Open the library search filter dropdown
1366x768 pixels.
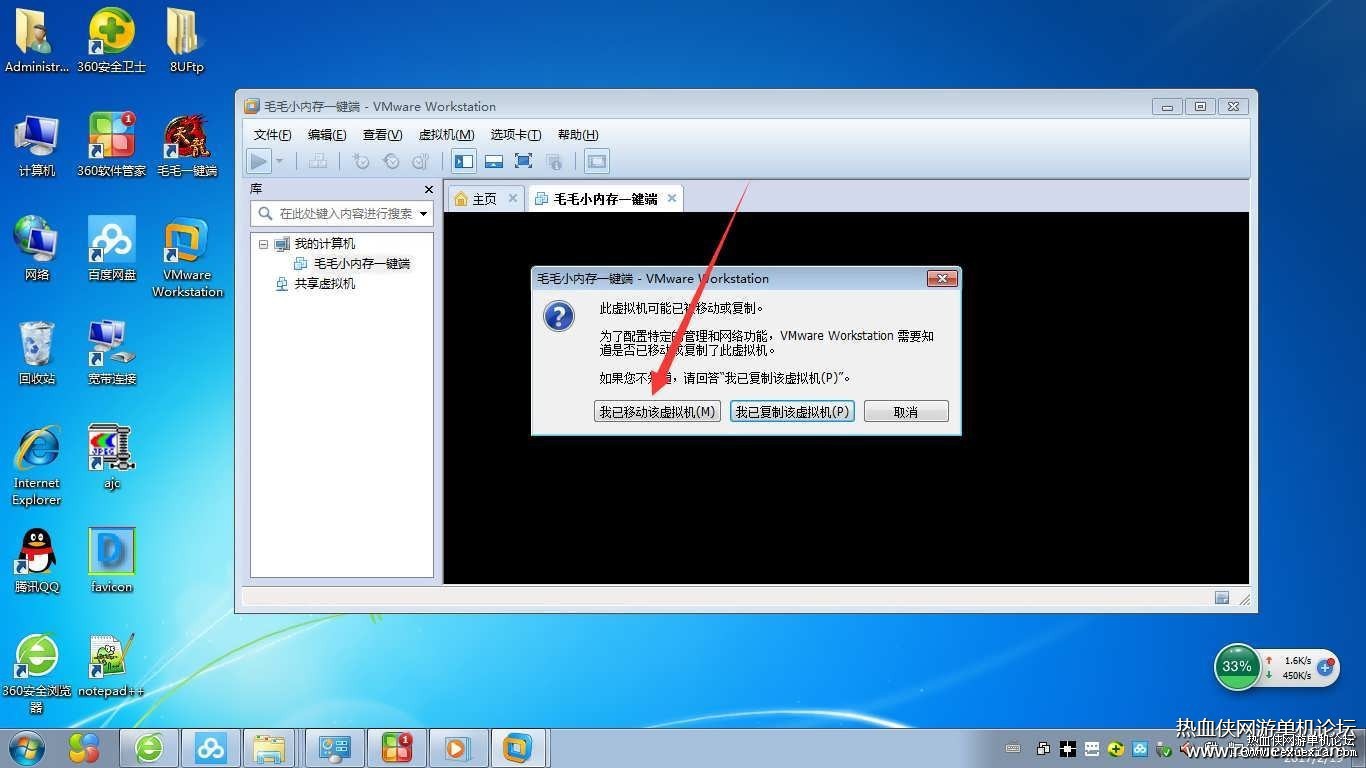tap(424, 214)
